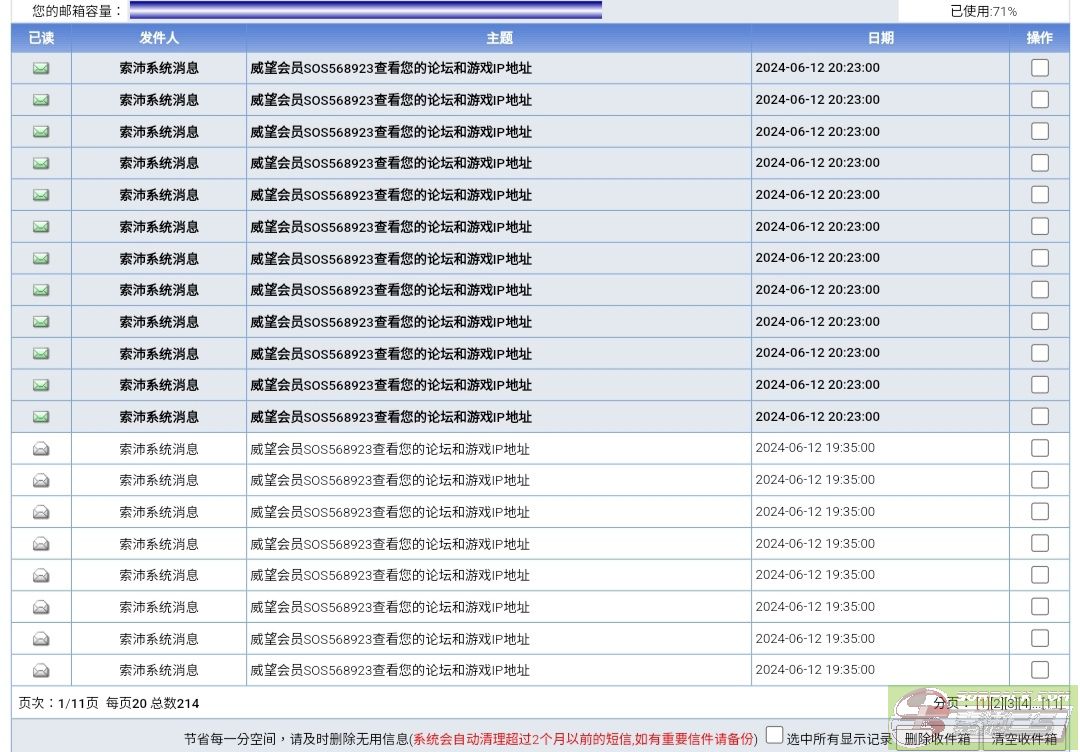Screen dimensions: 1080x752
Task: Click the green envelope icon in ninth row
Action: [x=41, y=322]
